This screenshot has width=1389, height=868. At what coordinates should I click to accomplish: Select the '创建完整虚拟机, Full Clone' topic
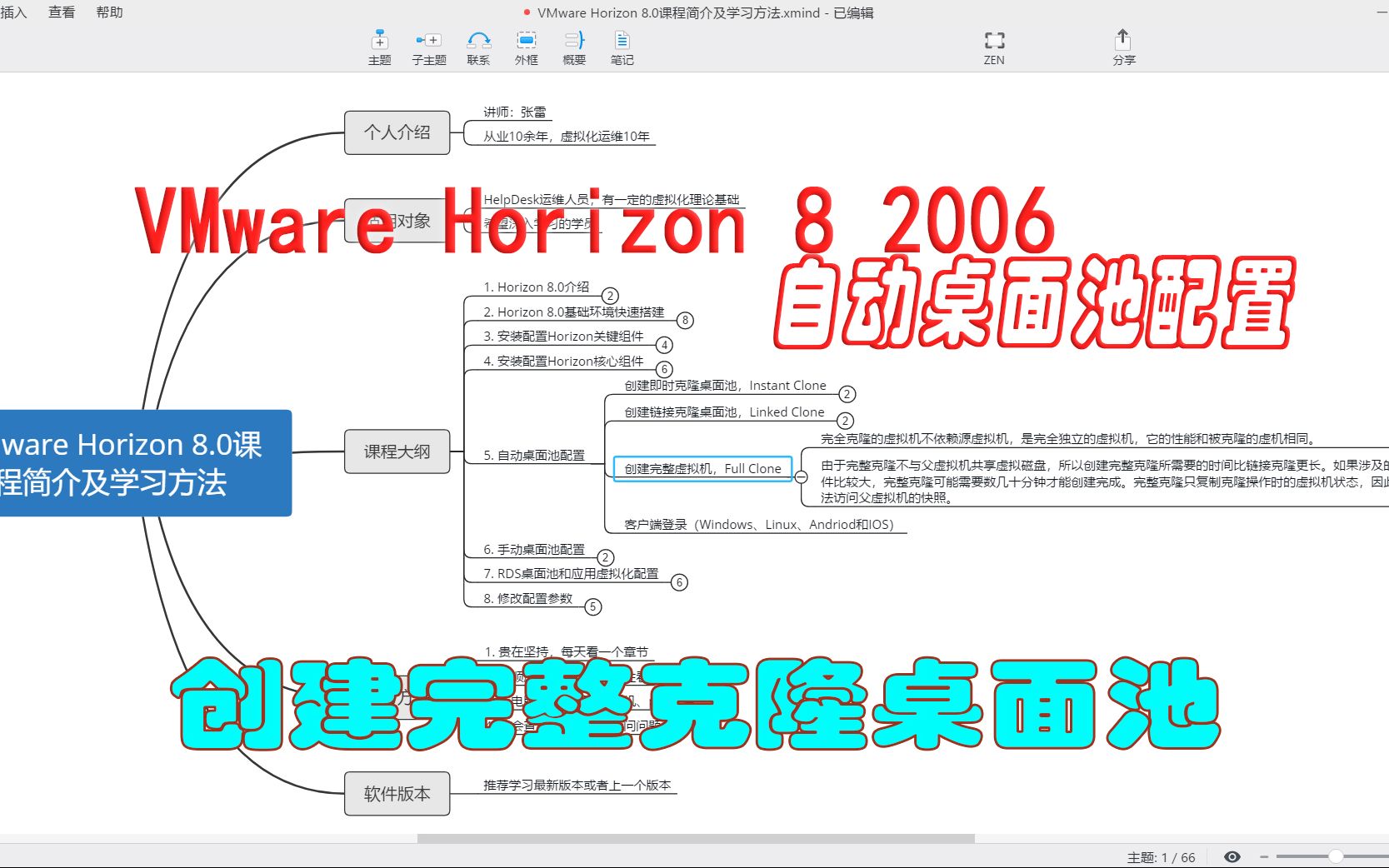(x=703, y=469)
